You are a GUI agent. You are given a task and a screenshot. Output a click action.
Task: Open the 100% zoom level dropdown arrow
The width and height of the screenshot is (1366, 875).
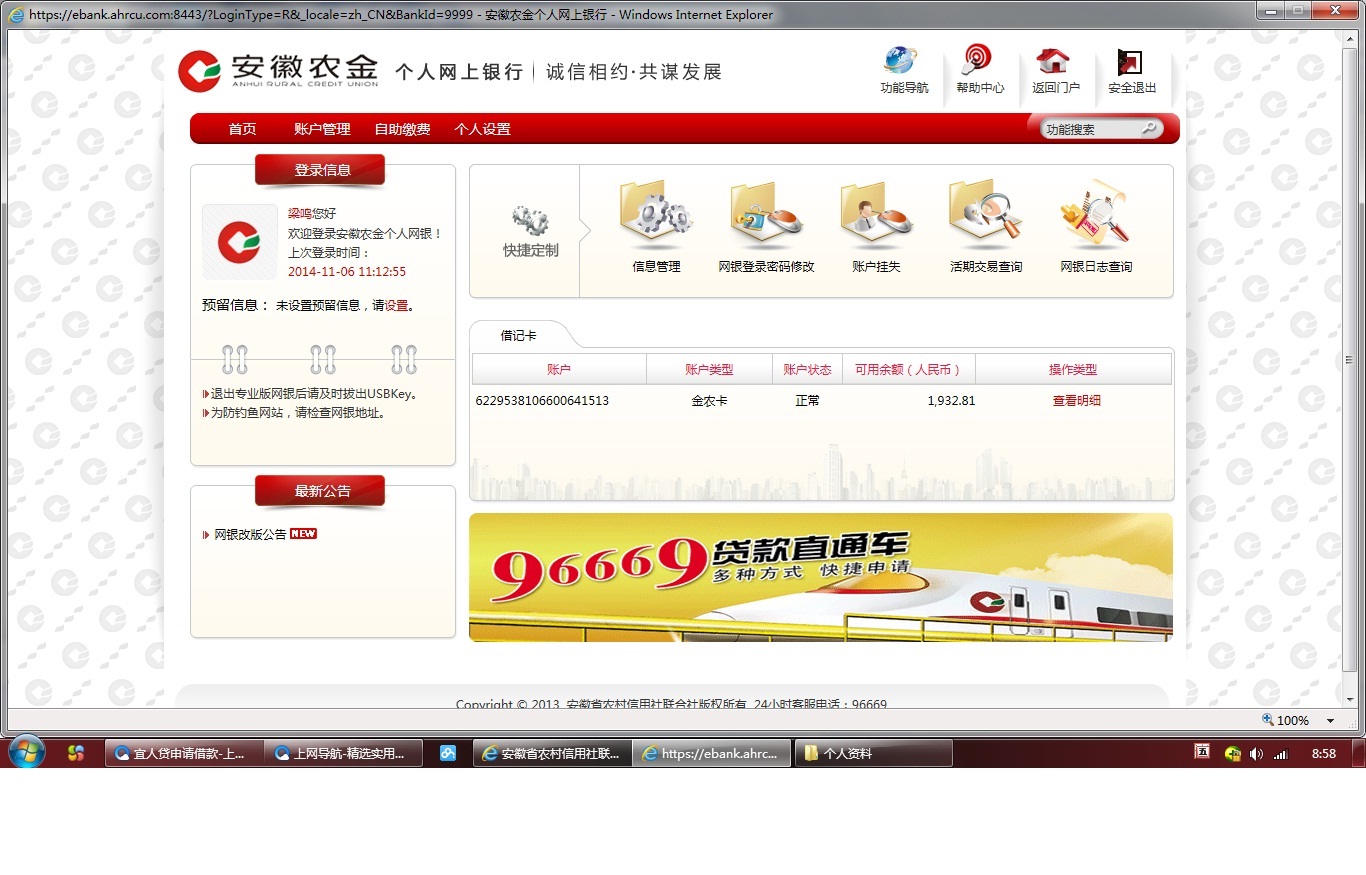pyautogui.click(x=1330, y=721)
